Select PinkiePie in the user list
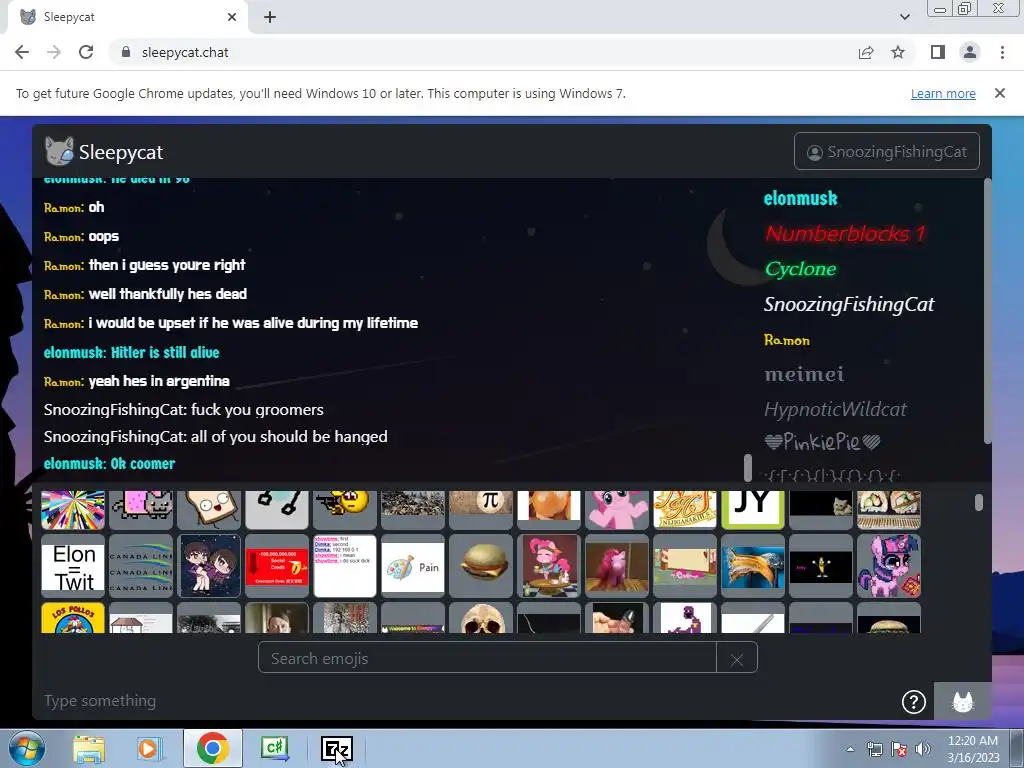1024x768 pixels. [x=822, y=442]
